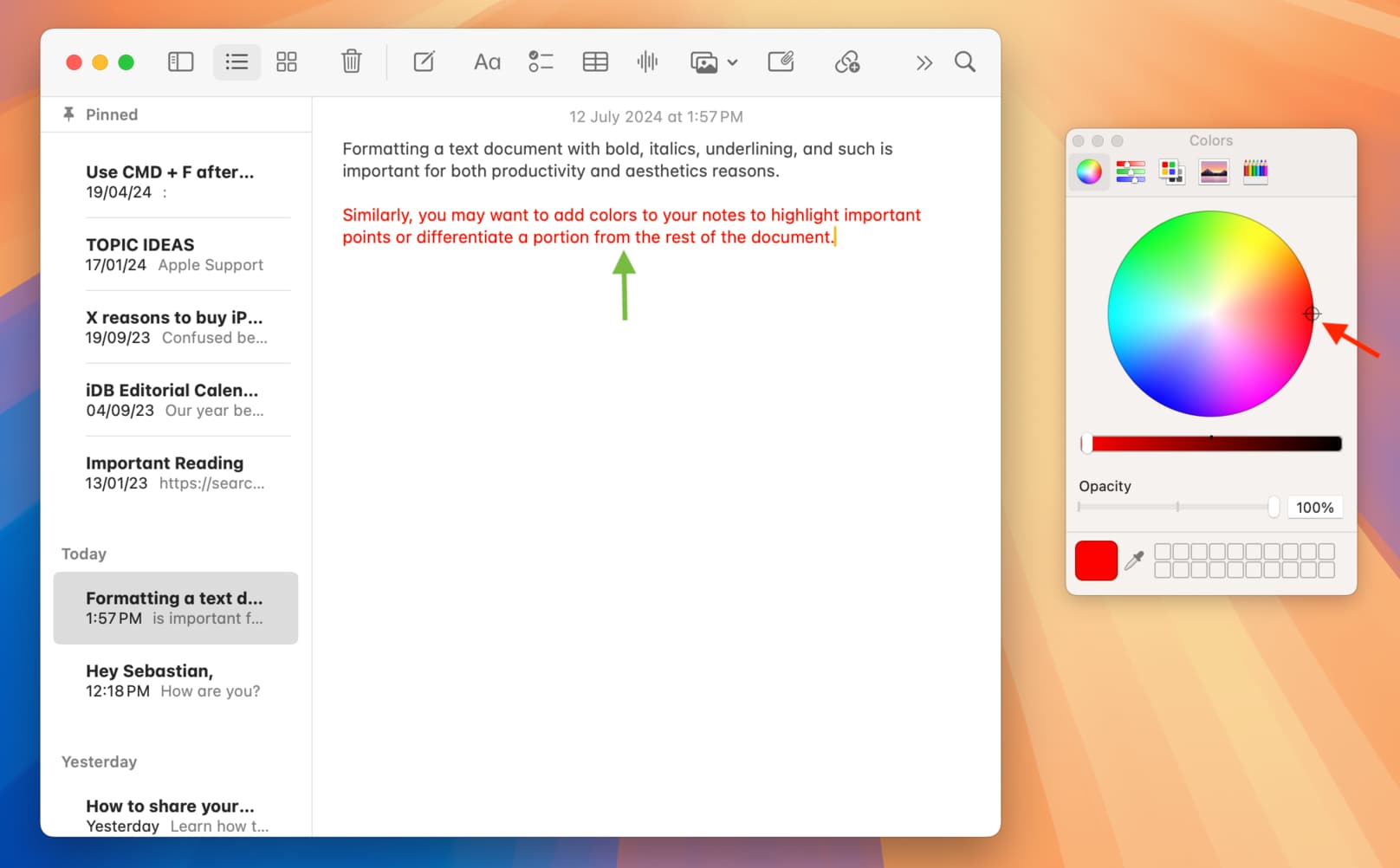Click the opacity percentage field
This screenshot has width=1400, height=868.
tap(1314, 508)
